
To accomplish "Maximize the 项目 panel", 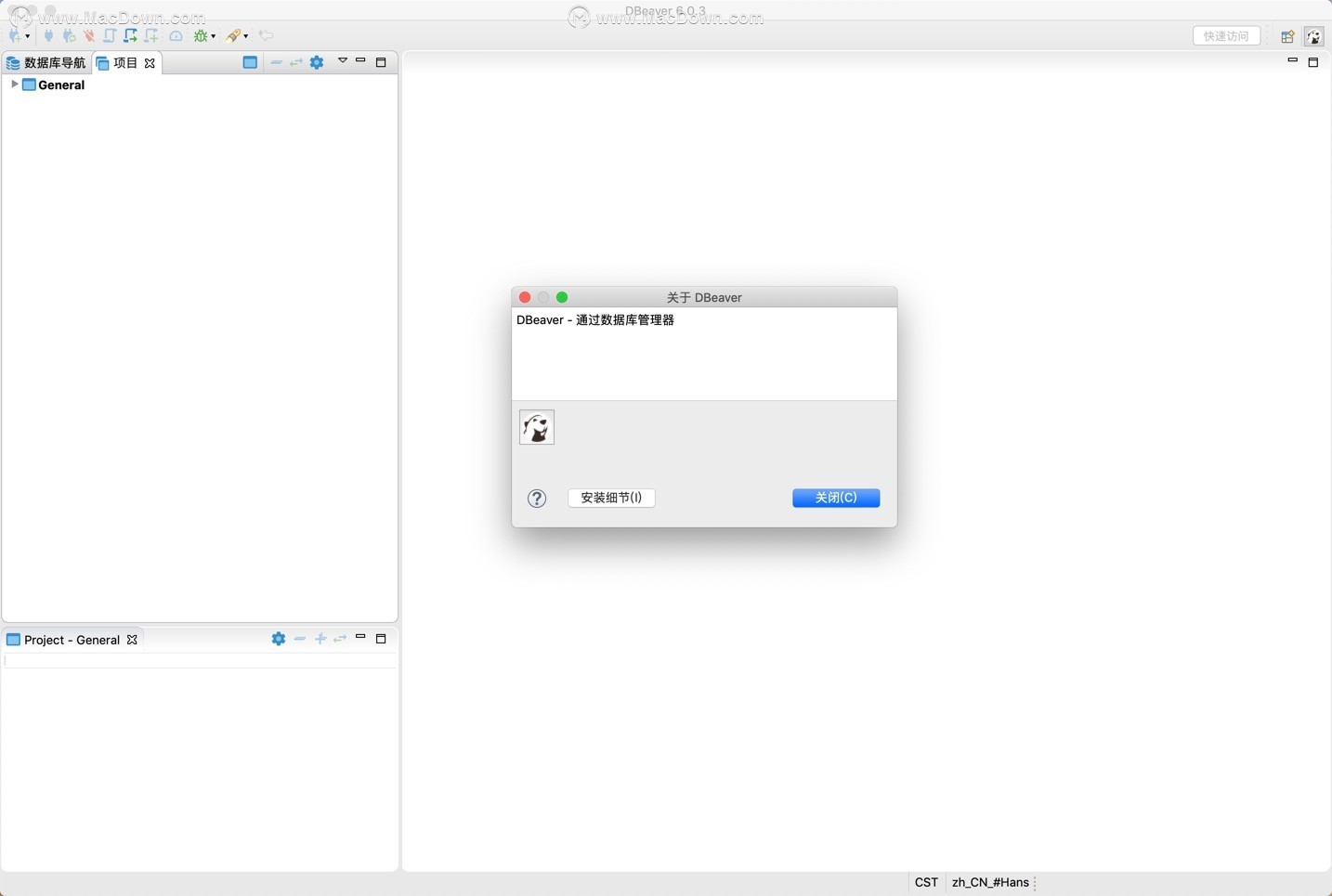I will click(381, 62).
